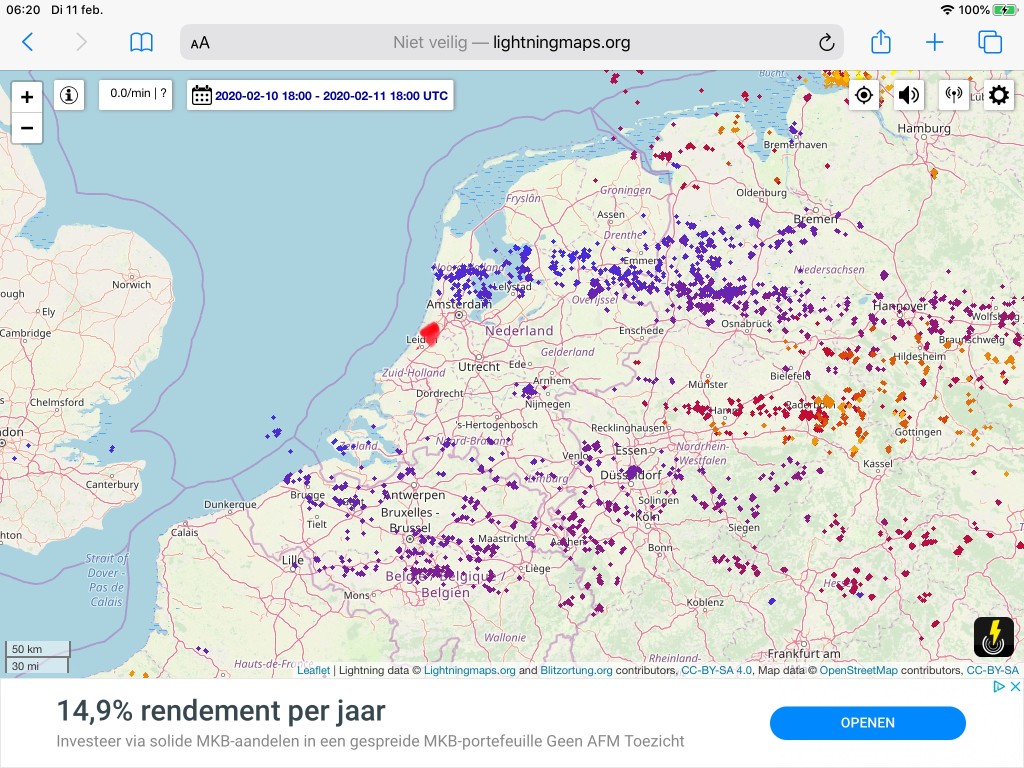This screenshot has width=1024, height=768.
Task: Click the strikes per minute counter
Action: [x=136, y=94]
